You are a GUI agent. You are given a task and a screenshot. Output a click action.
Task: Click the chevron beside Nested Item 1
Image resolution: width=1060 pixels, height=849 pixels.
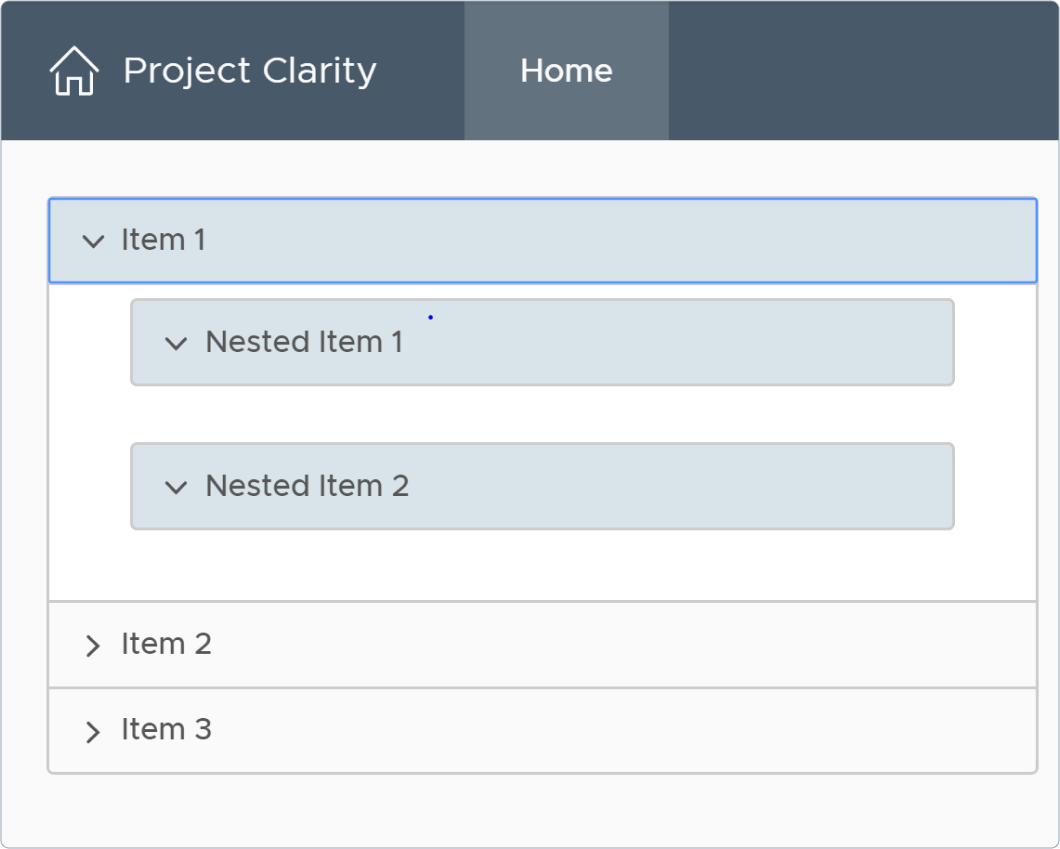pyautogui.click(x=176, y=343)
